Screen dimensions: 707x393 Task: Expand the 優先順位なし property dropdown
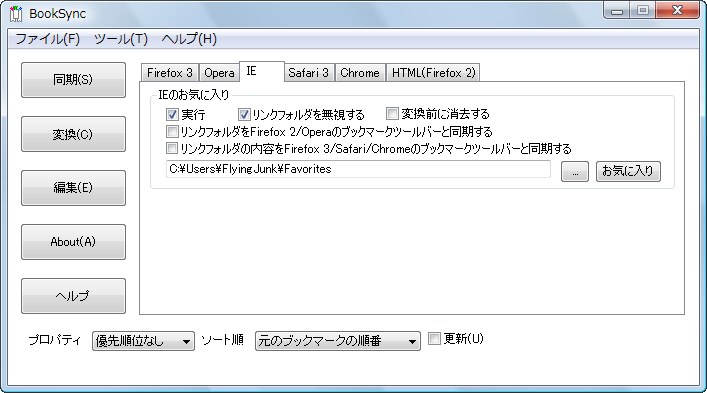143,341
